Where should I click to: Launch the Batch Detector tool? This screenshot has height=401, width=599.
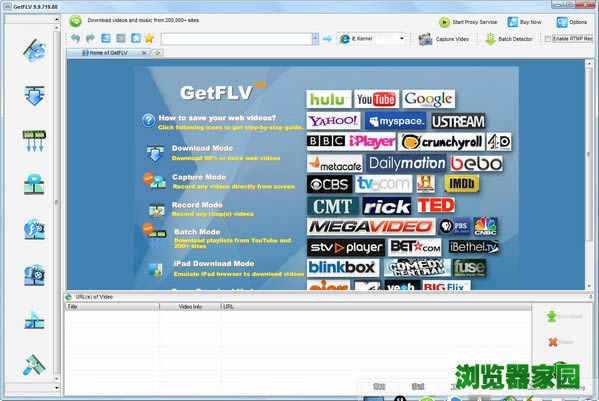[508, 39]
